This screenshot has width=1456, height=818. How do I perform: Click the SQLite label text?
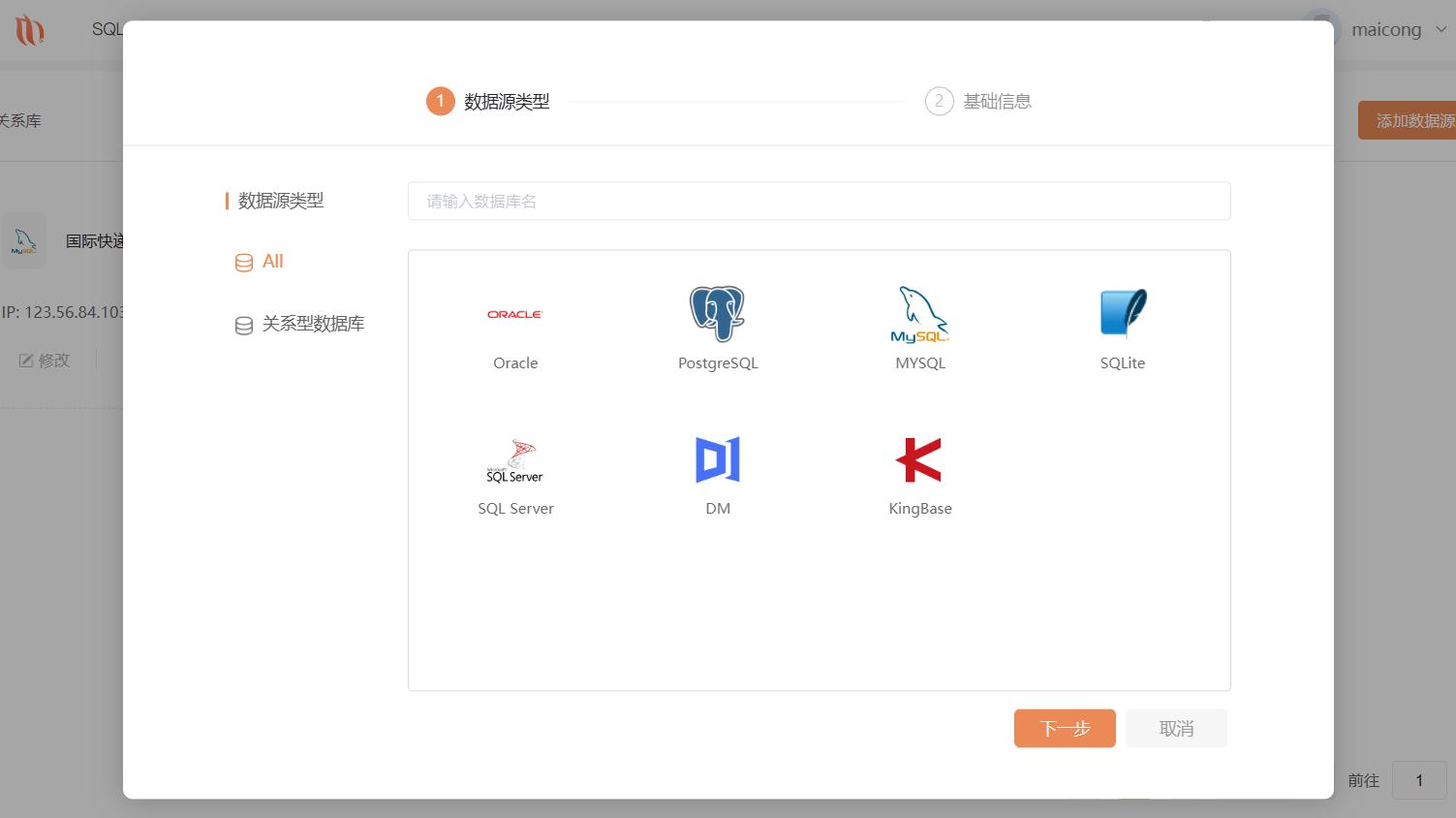(1123, 363)
